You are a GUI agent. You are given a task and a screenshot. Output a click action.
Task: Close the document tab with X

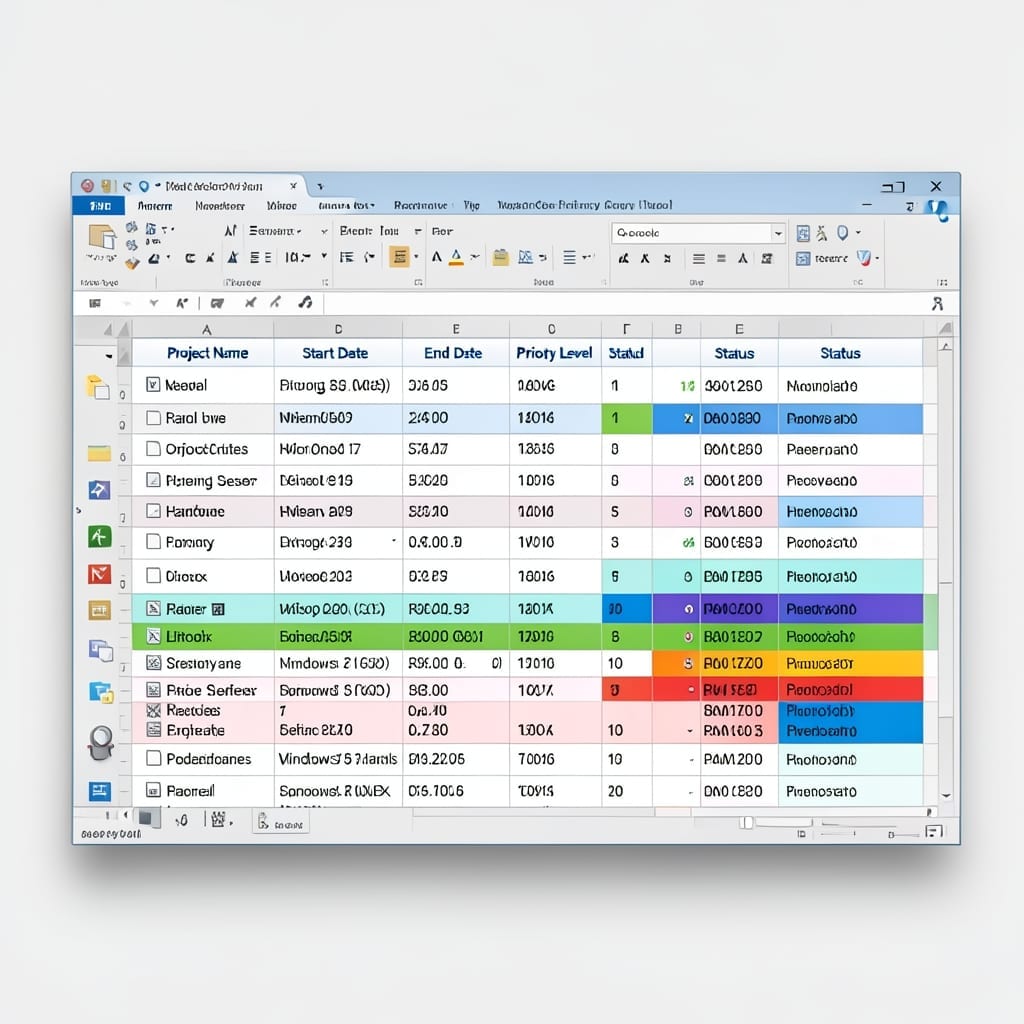293,186
